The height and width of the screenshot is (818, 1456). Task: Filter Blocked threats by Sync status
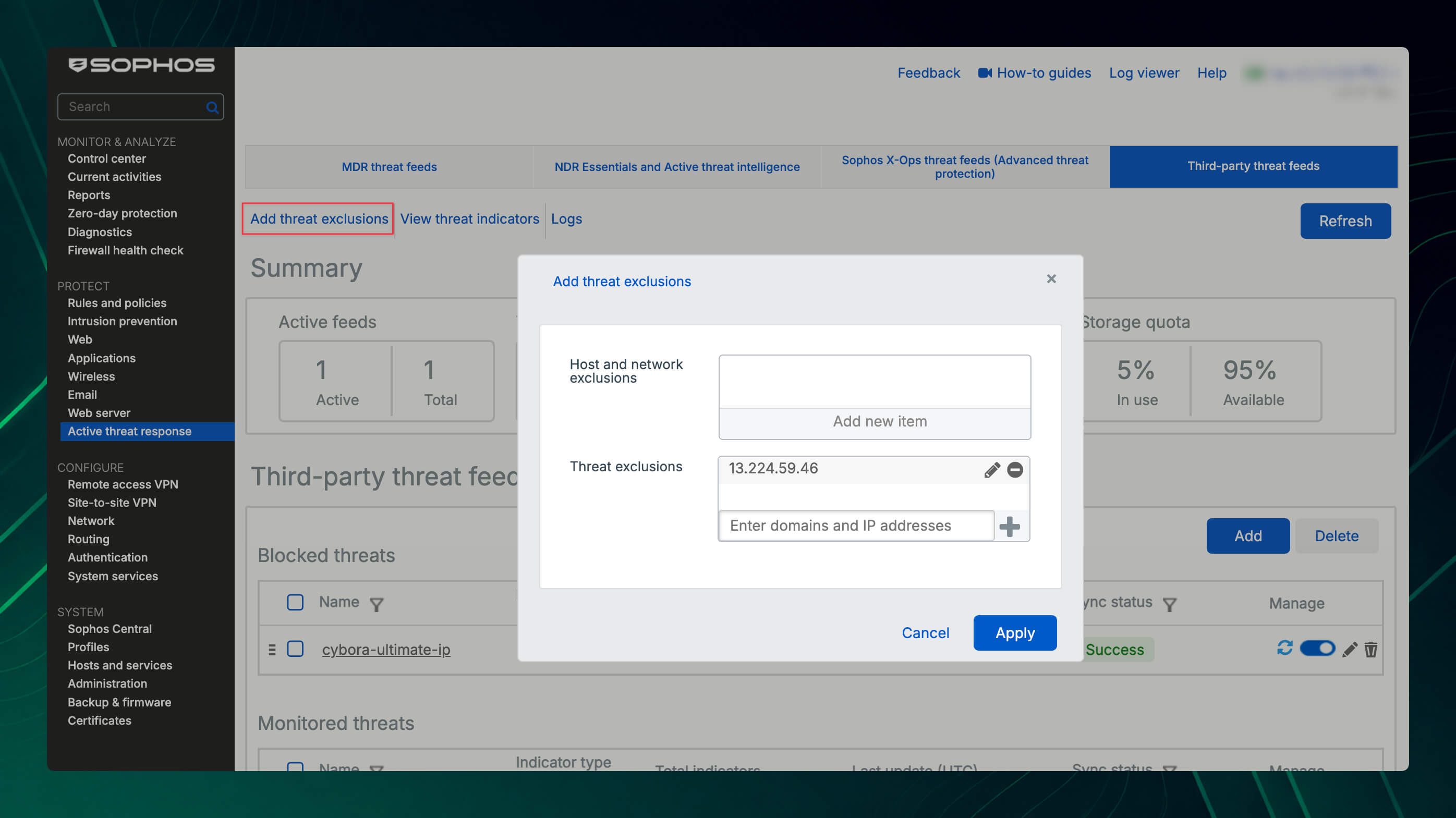tap(1169, 604)
